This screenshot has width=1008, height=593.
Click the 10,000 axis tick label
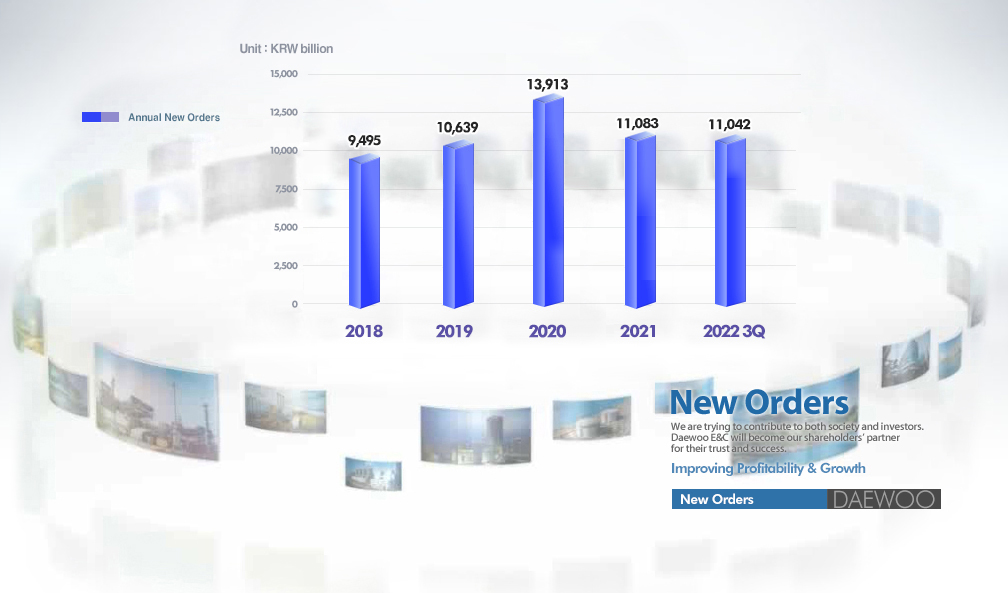pyautogui.click(x=284, y=151)
